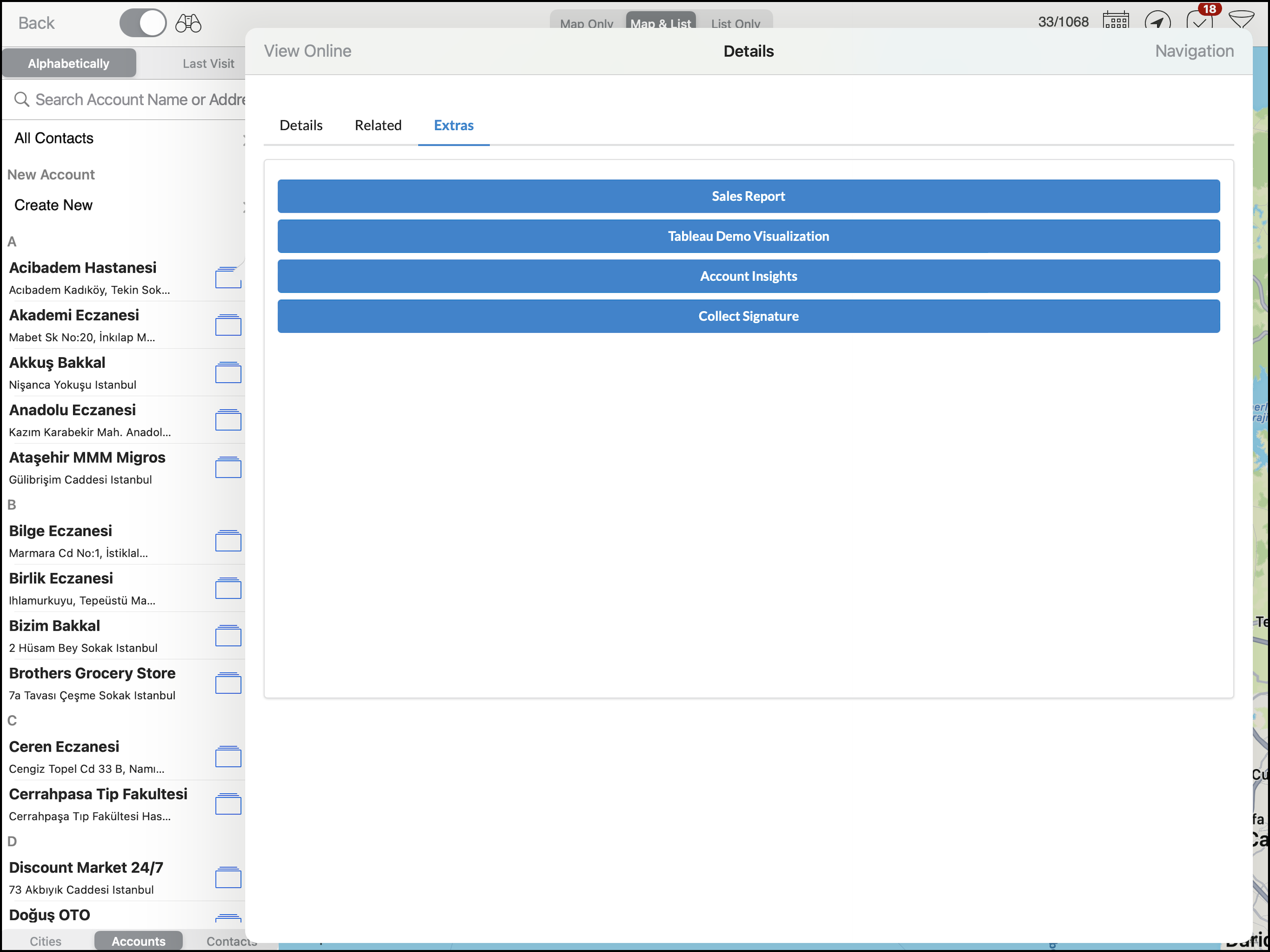This screenshot has height=952, width=1270.
Task: Tap the location arrow compass icon
Action: click(x=1157, y=22)
